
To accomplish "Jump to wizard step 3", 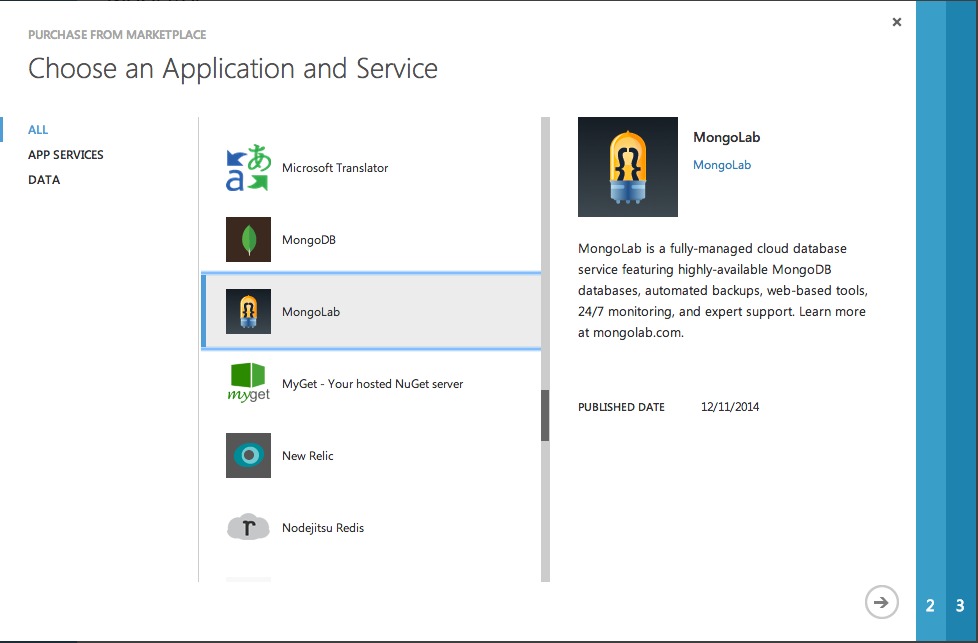I will pos(961,605).
